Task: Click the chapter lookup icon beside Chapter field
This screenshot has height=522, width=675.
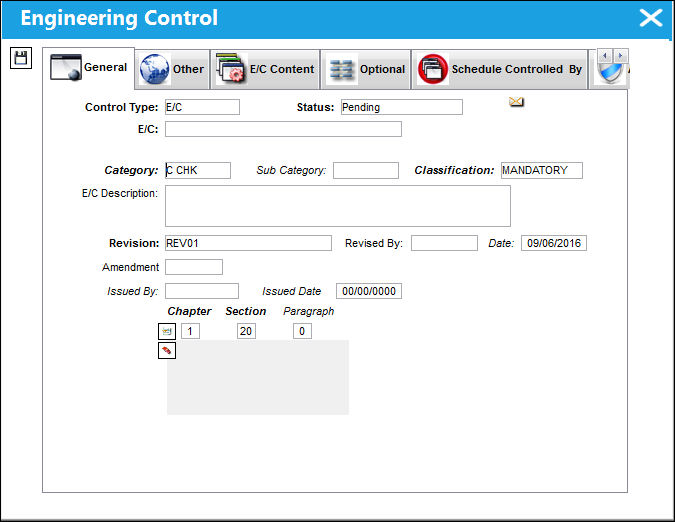Action: [167, 331]
